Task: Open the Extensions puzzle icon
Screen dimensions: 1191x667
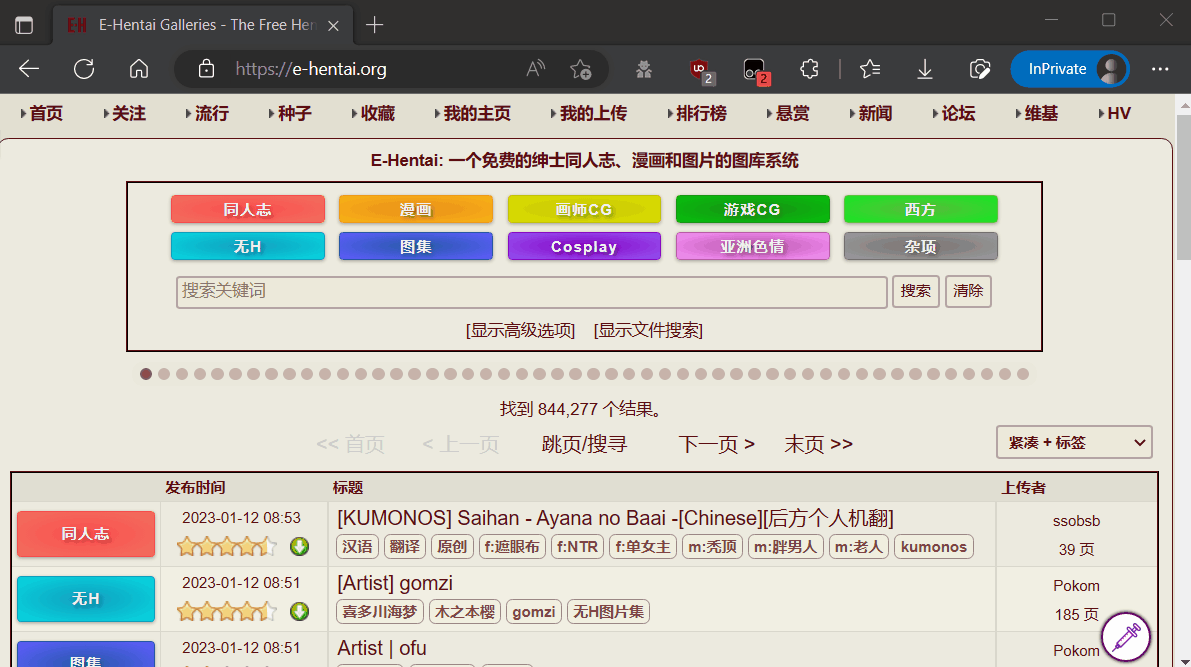Action: pos(809,69)
